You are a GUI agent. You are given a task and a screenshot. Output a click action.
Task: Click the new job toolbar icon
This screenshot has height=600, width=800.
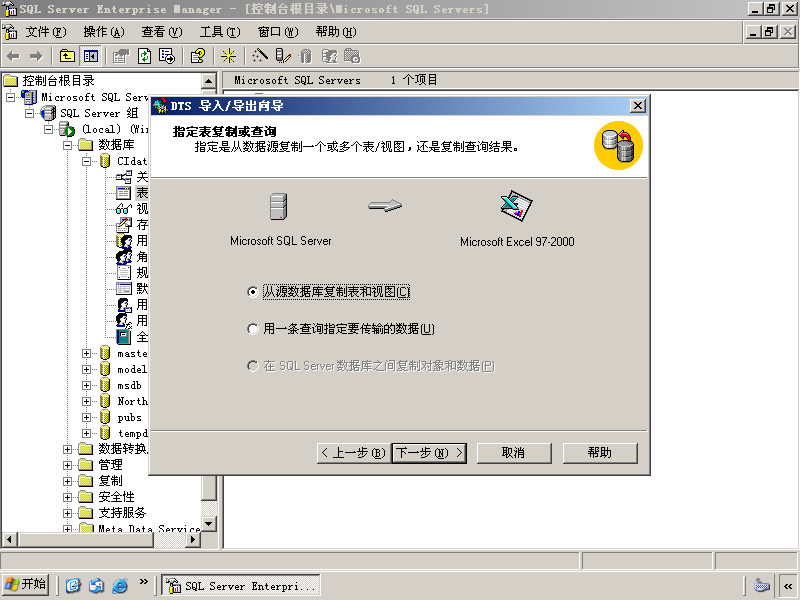tap(352, 56)
